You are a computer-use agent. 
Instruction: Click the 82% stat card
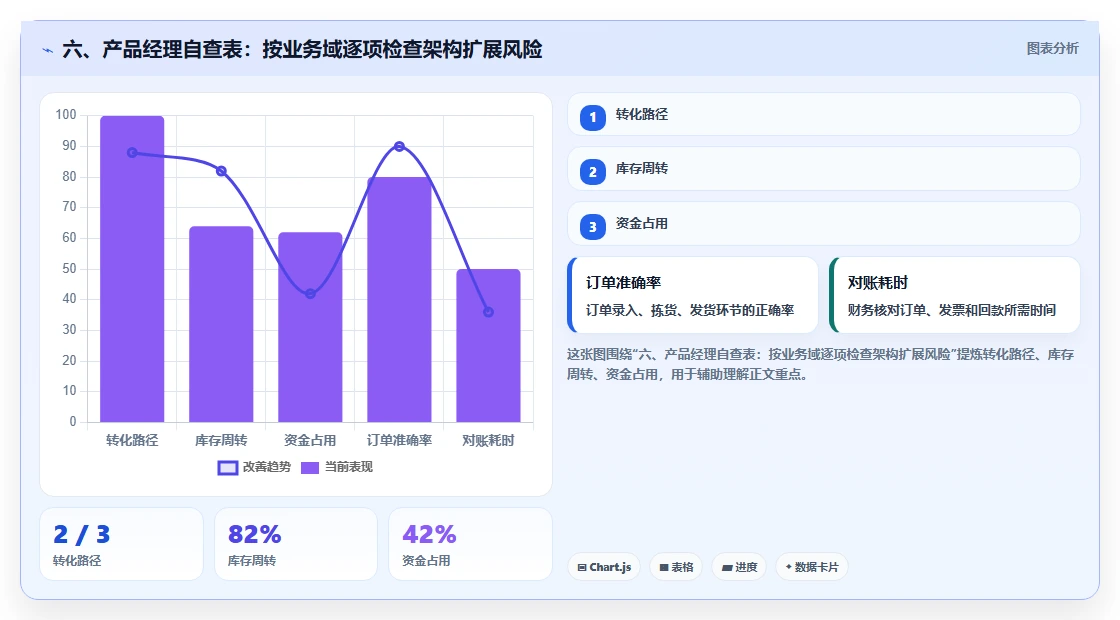pos(296,544)
